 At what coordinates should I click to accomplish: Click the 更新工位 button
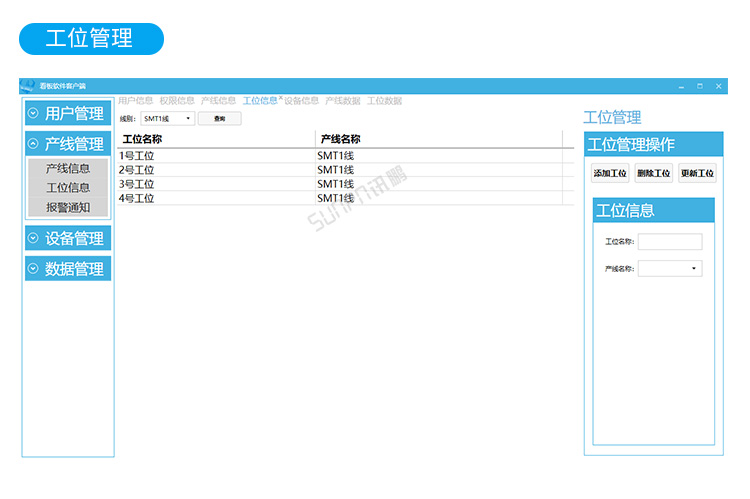click(697, 173)
